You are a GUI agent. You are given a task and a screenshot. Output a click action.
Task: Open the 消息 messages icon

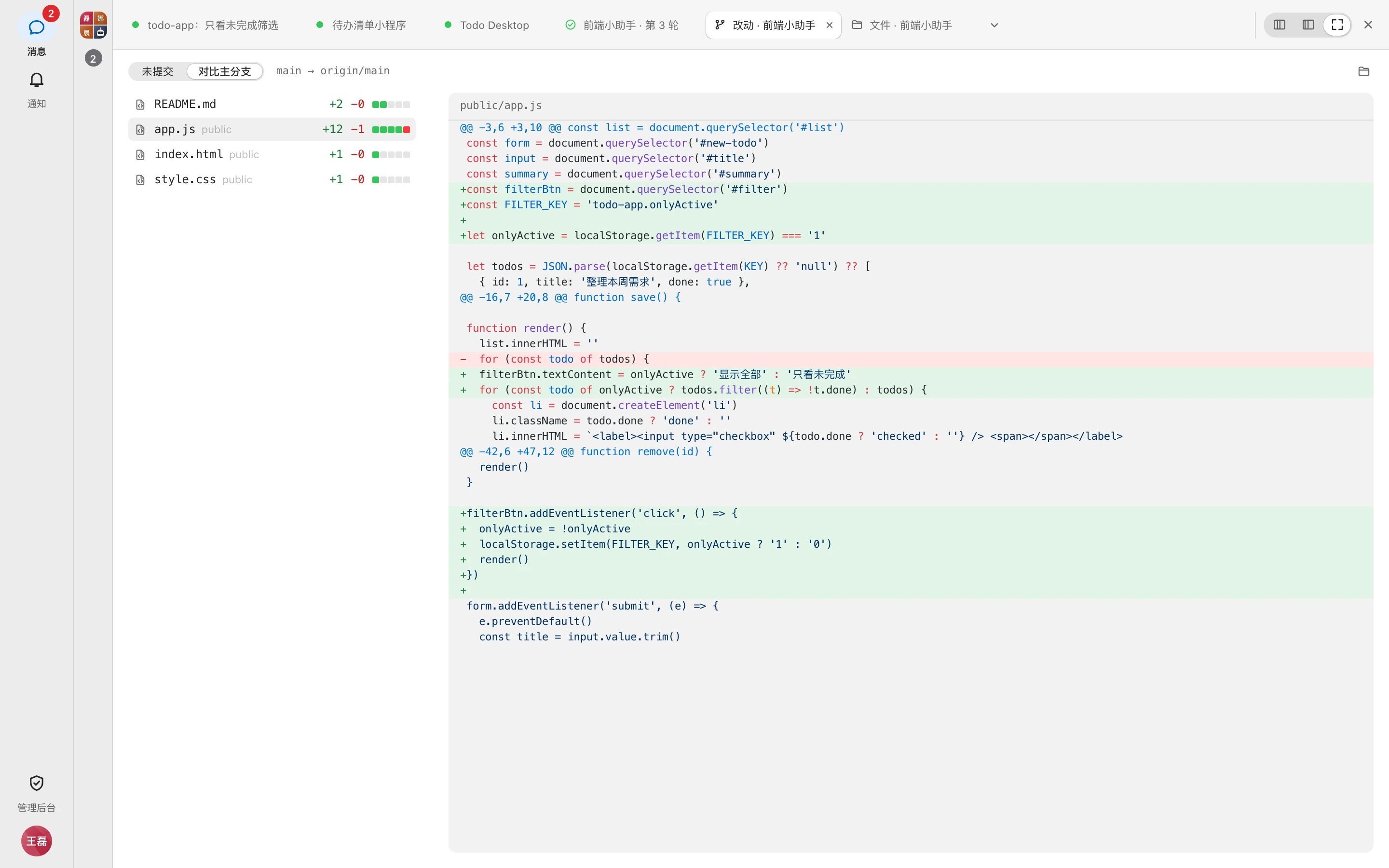[36, 27]
